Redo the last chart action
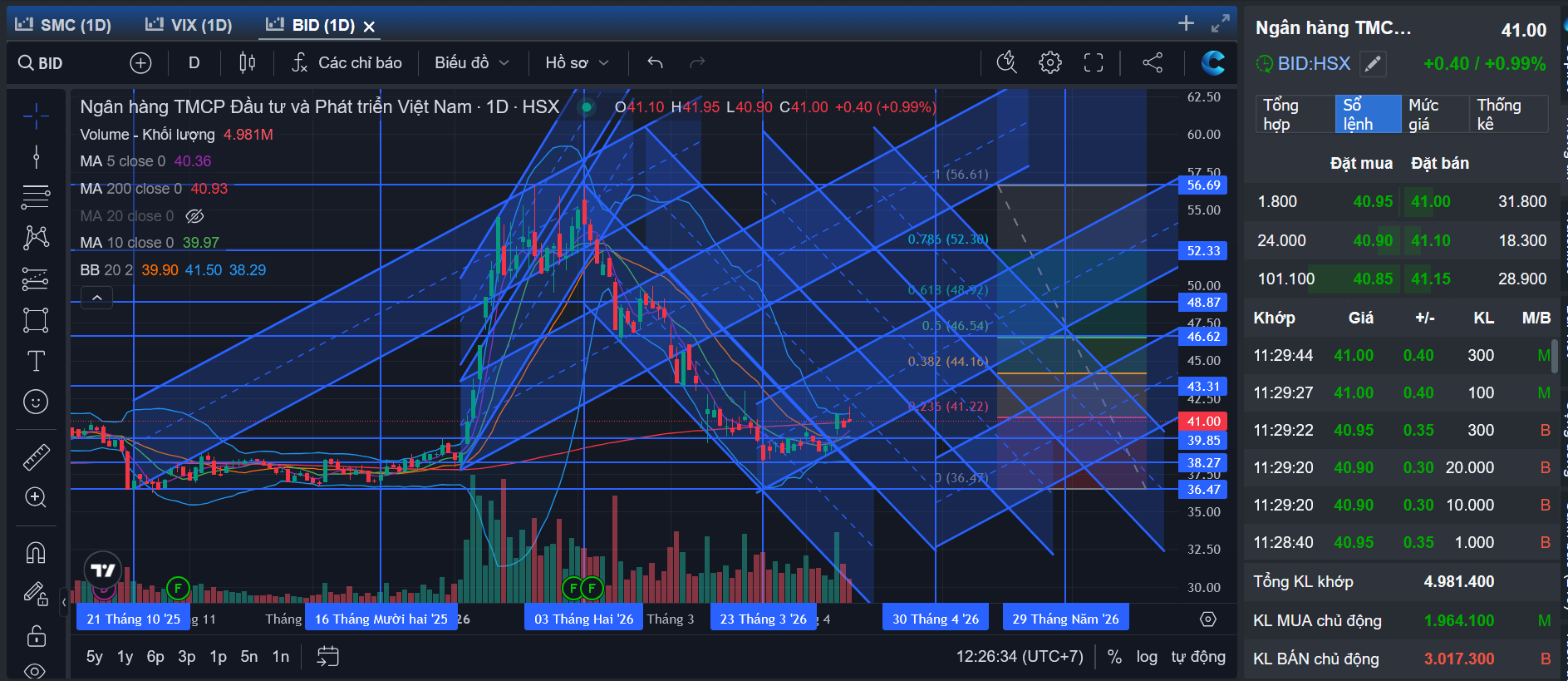This screenshot has height=681, width=1568. (x=697, y=63)
